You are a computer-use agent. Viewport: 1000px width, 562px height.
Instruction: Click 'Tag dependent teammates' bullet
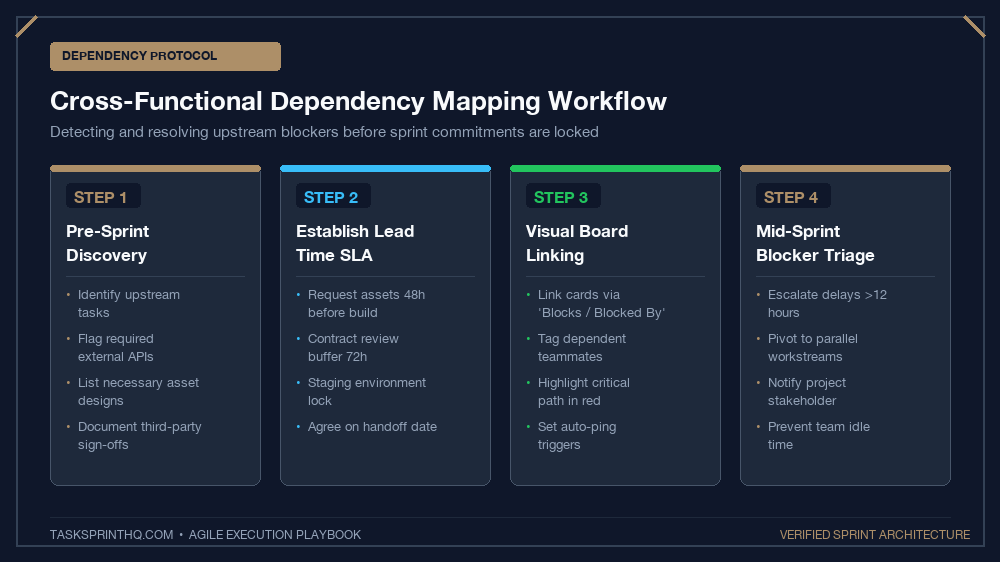pyautogui.click(x=582, y=348)
